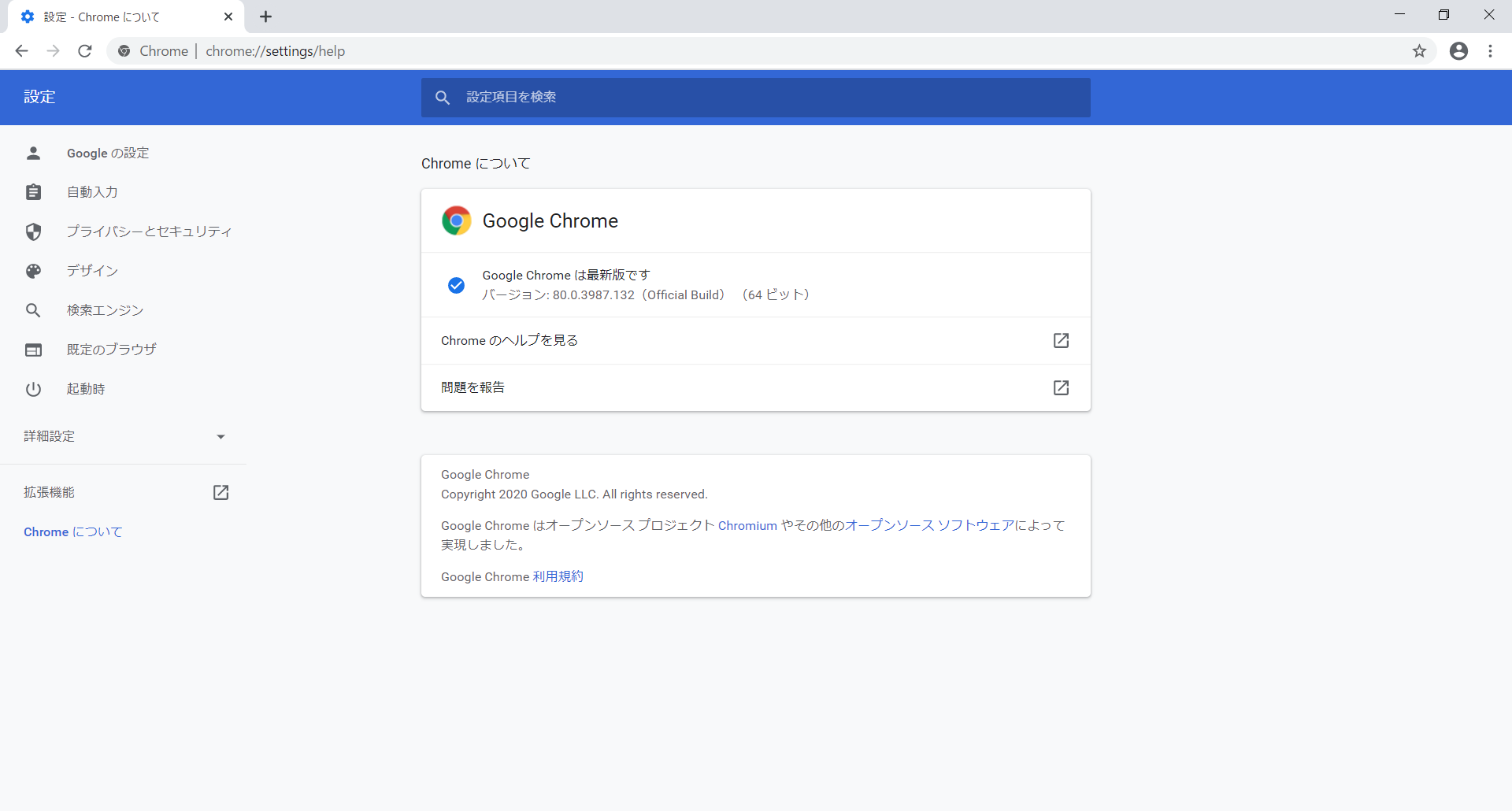Go back with the browser back arrow
This screenshot has width=1512, height=811.
click(x=21, y=51)
